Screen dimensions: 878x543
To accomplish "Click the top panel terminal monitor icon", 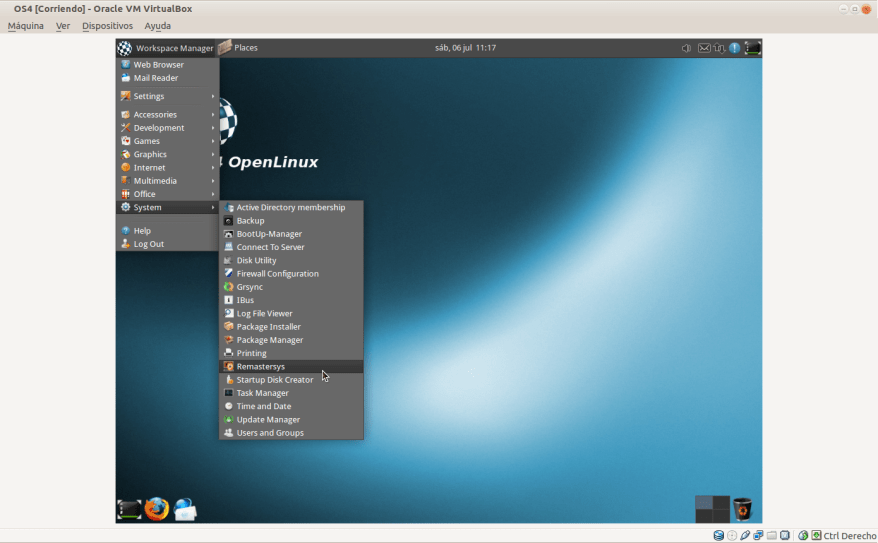I will (753, 48).
